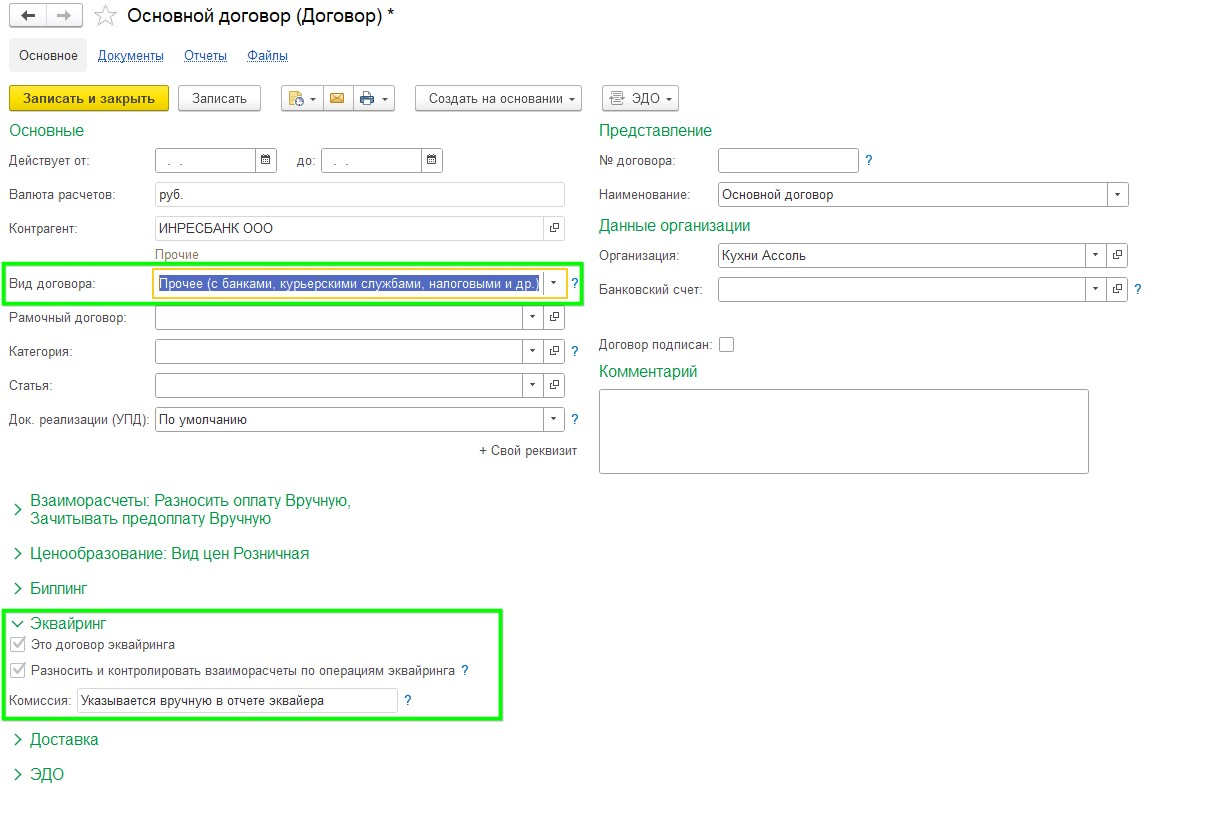Open help for Вид договора field
This screenshot has width=1212, height=826.
tap(575, 284)
